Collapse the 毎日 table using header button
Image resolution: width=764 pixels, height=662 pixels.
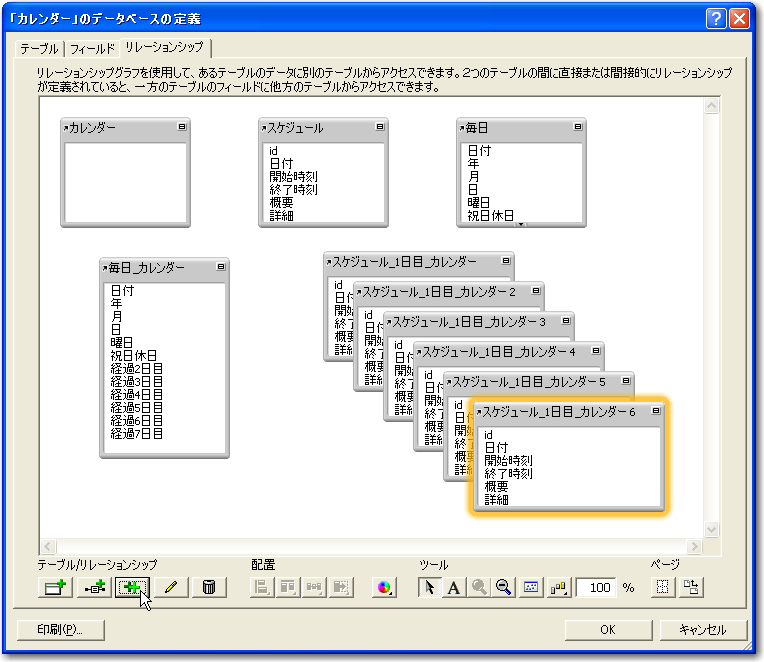point(577,128)
